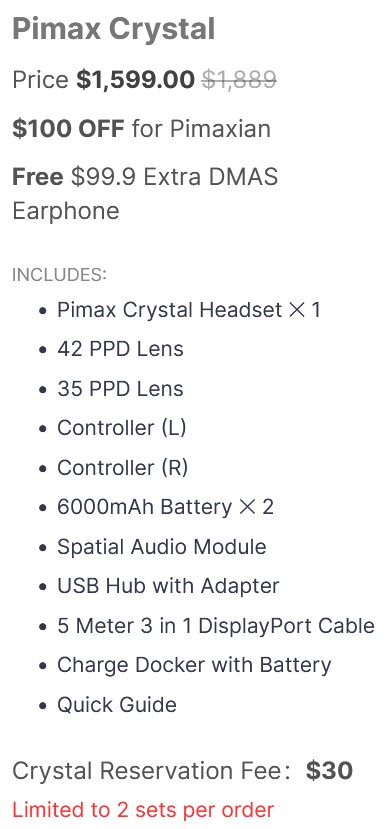Select the 5 Meter DisplayPort Cable item
Screen dimensions: 385x829
point(216,626)
